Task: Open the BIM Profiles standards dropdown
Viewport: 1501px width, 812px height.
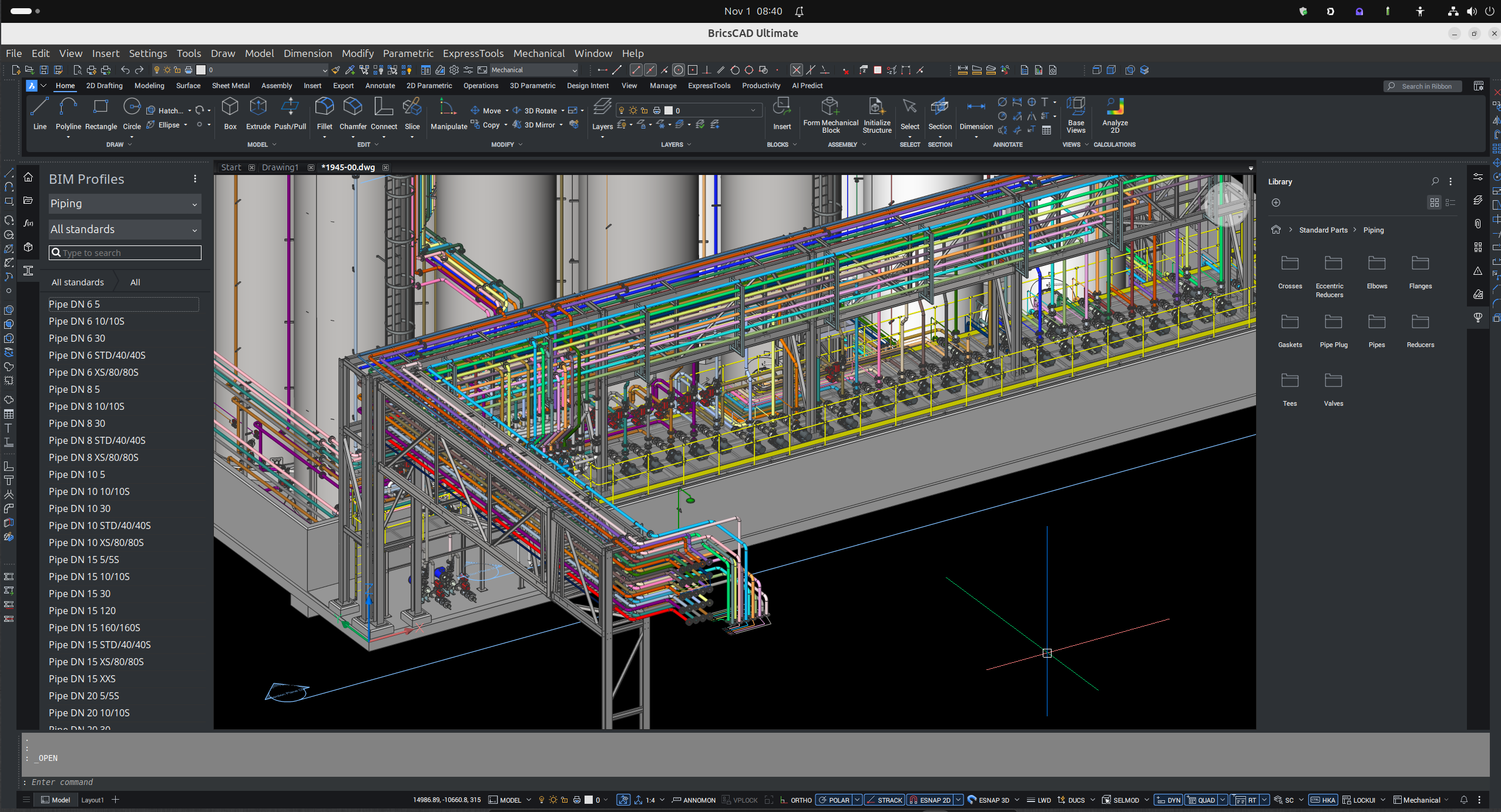Action: pyautogui.click(x=124, y=229)
